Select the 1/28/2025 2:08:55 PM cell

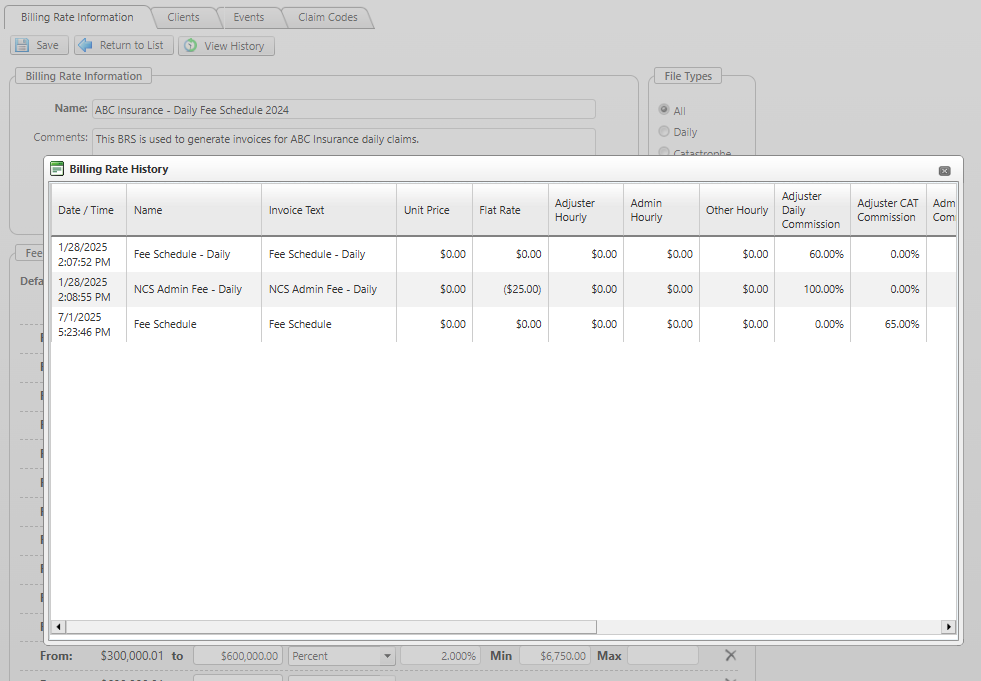pos(89,290)
